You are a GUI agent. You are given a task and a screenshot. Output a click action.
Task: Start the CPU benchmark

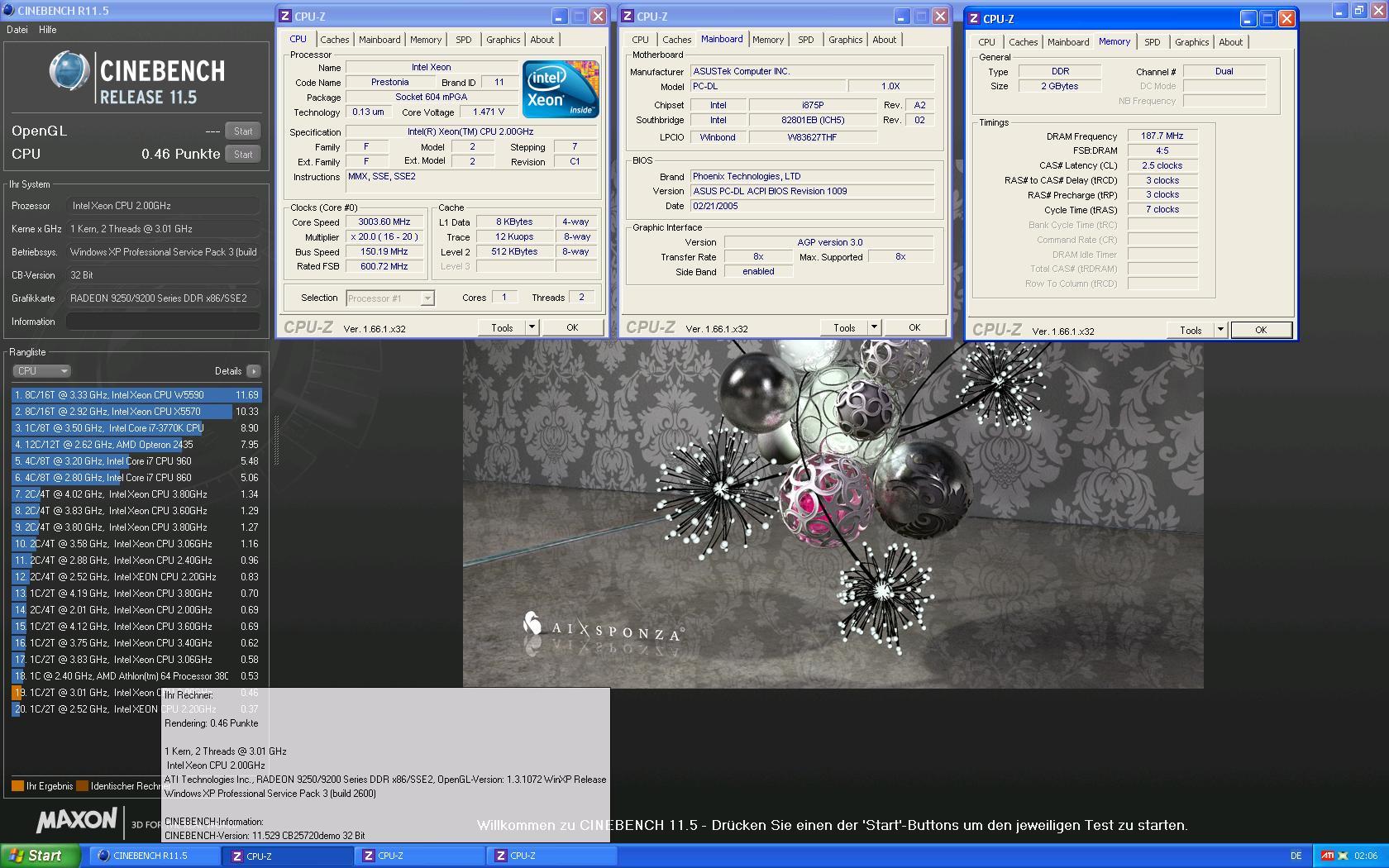click(x=243, y=154)
